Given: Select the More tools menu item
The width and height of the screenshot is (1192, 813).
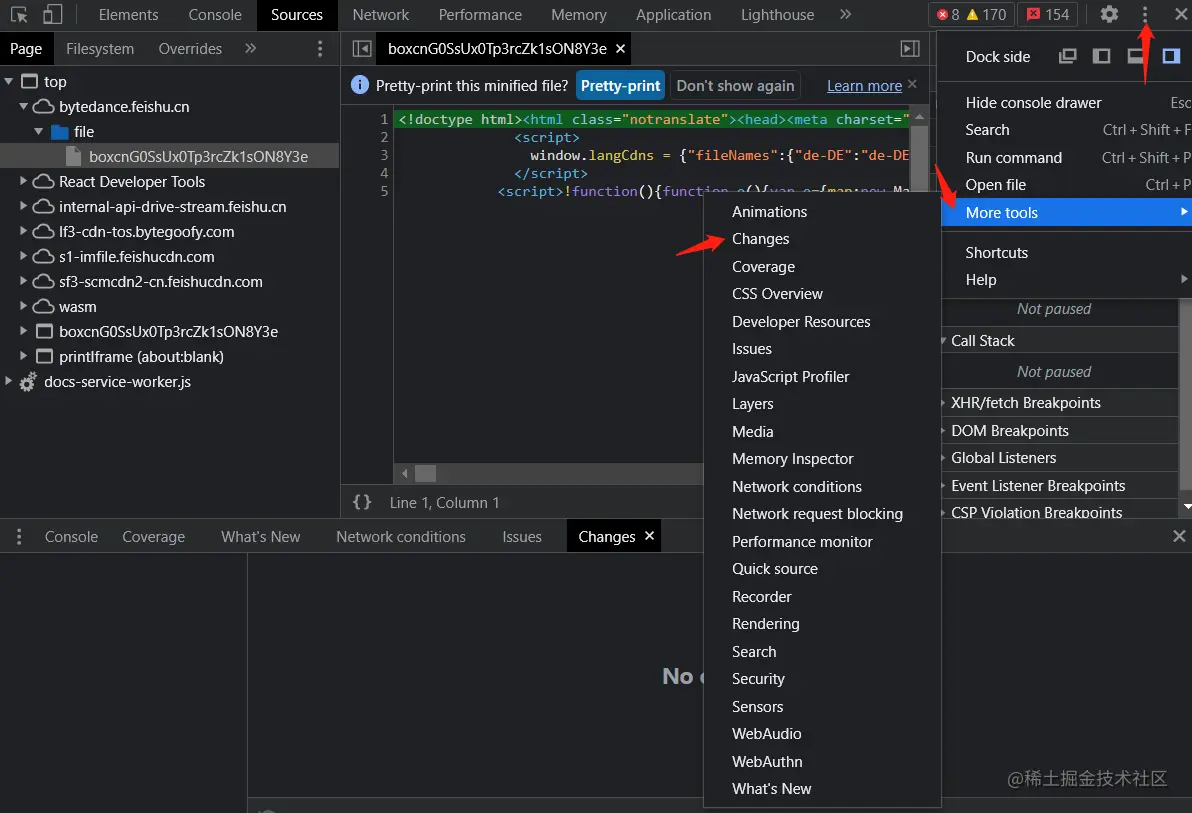Looking at the screenshot, I should [1067, 212].
